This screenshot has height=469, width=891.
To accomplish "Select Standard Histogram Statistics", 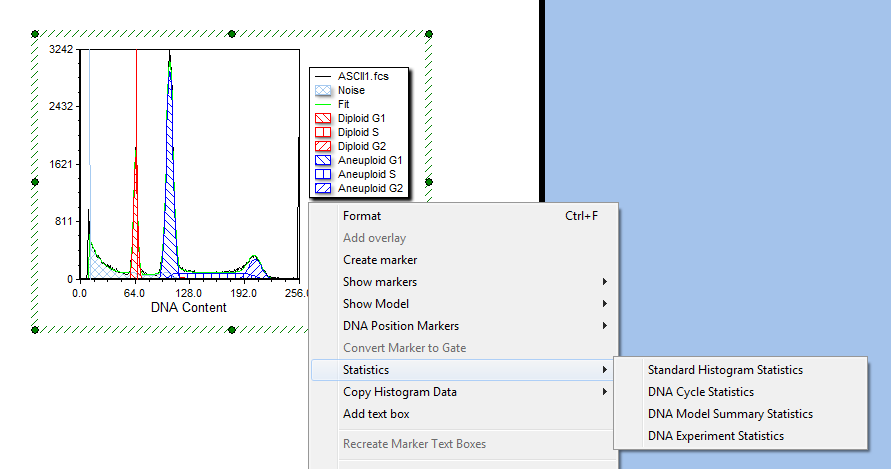I will coord(725,370).
